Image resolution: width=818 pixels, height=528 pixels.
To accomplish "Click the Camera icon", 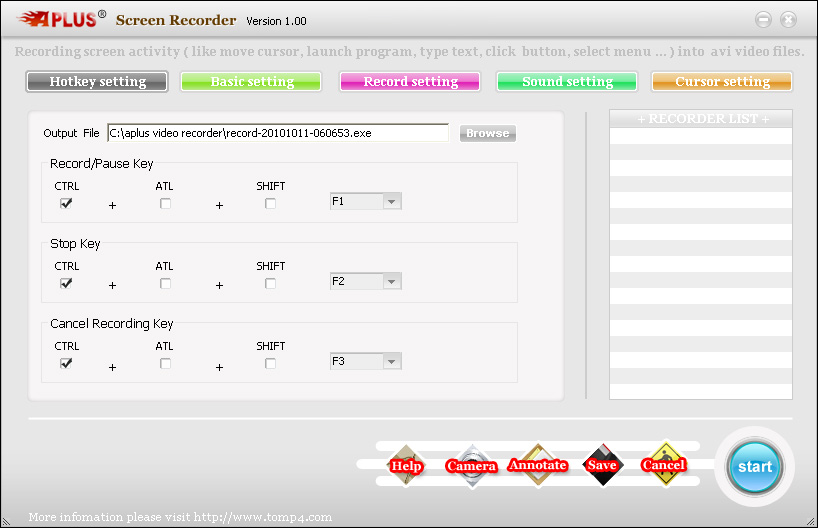I will pos(471,465).
